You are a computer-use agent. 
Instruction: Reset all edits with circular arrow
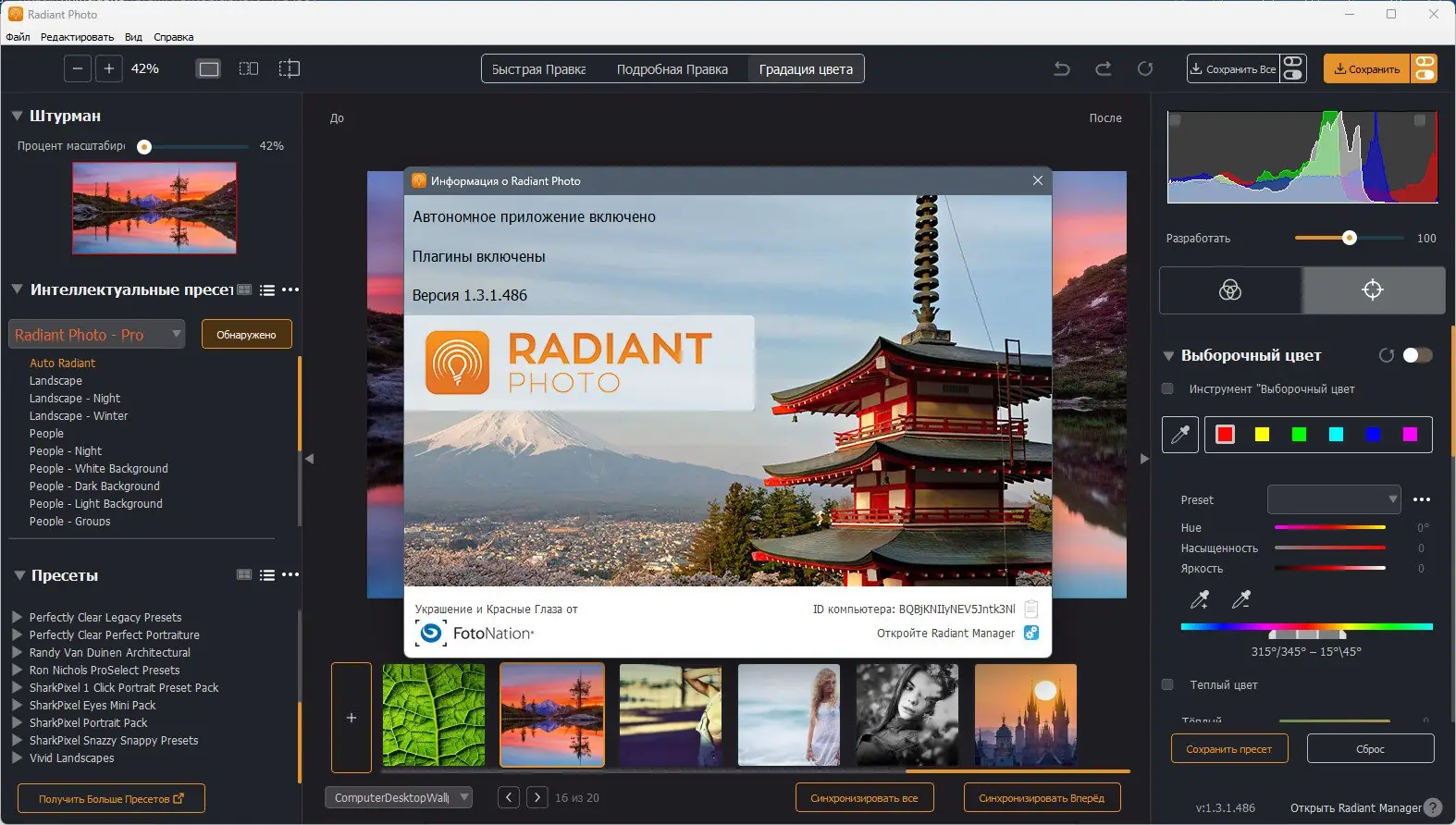point(1145,68)
